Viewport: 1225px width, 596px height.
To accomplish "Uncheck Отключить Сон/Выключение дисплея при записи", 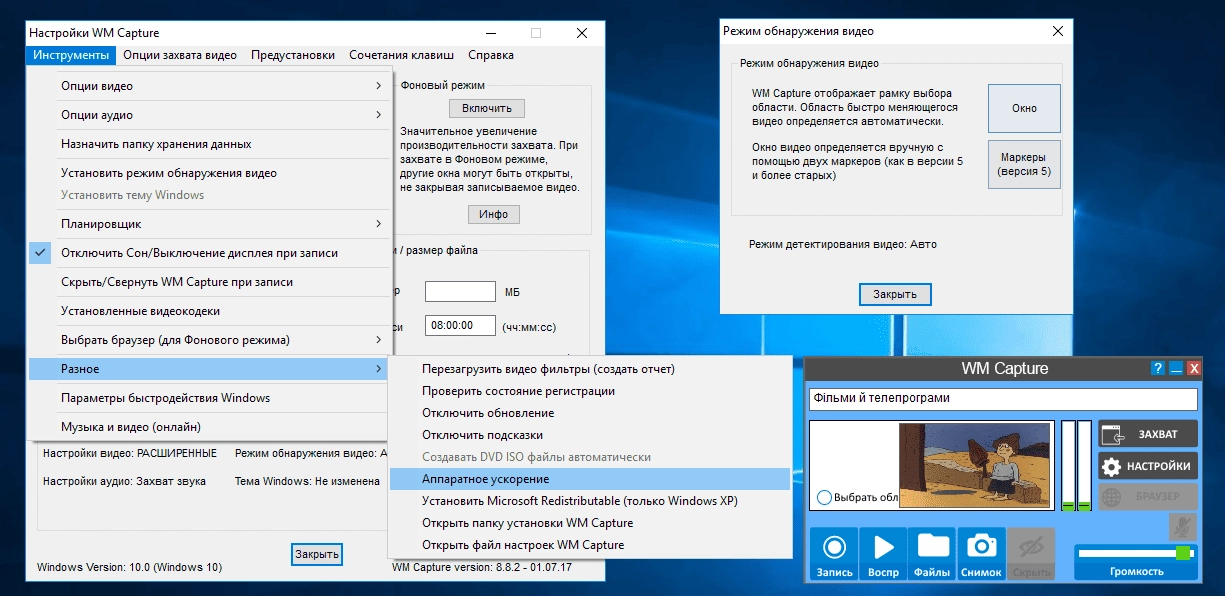I will click(x=210, y=253).
